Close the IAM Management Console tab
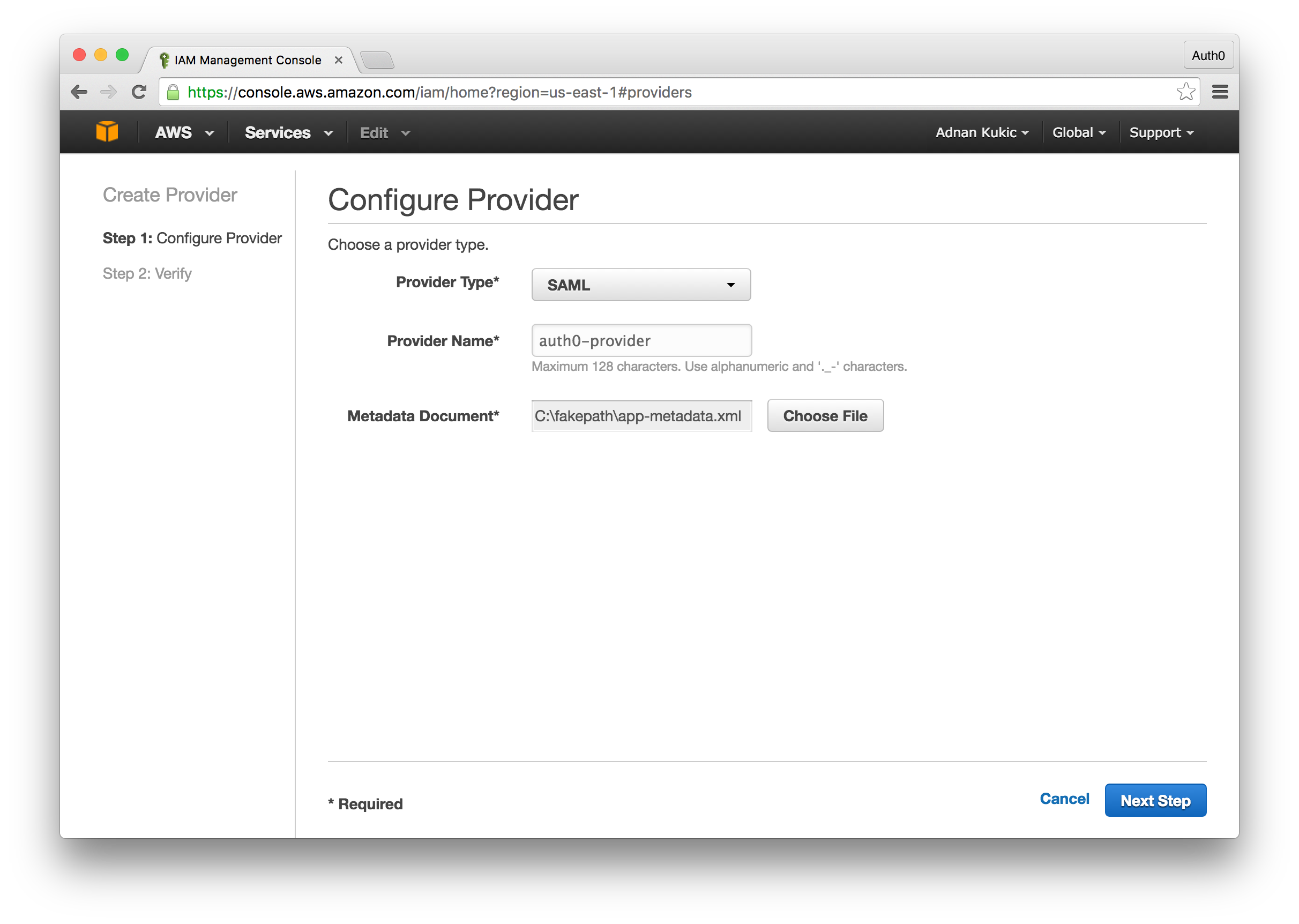 point(338,61)
